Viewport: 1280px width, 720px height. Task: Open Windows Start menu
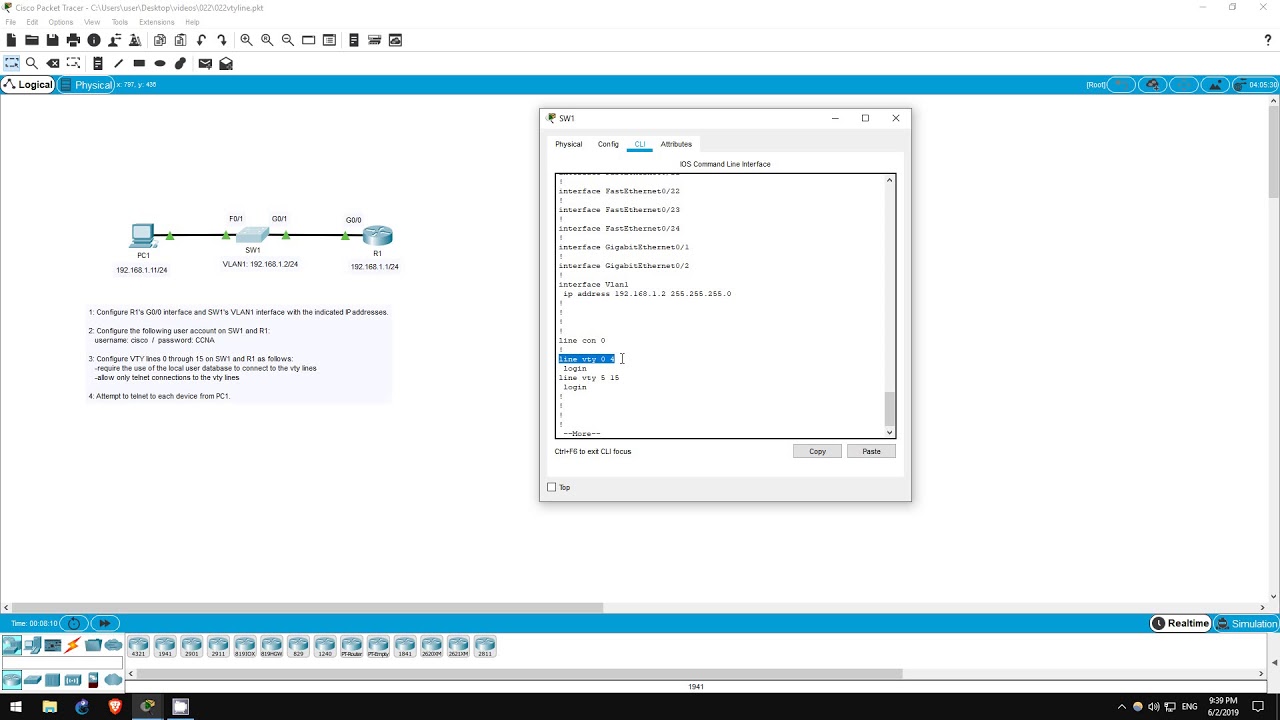(16, 706)
